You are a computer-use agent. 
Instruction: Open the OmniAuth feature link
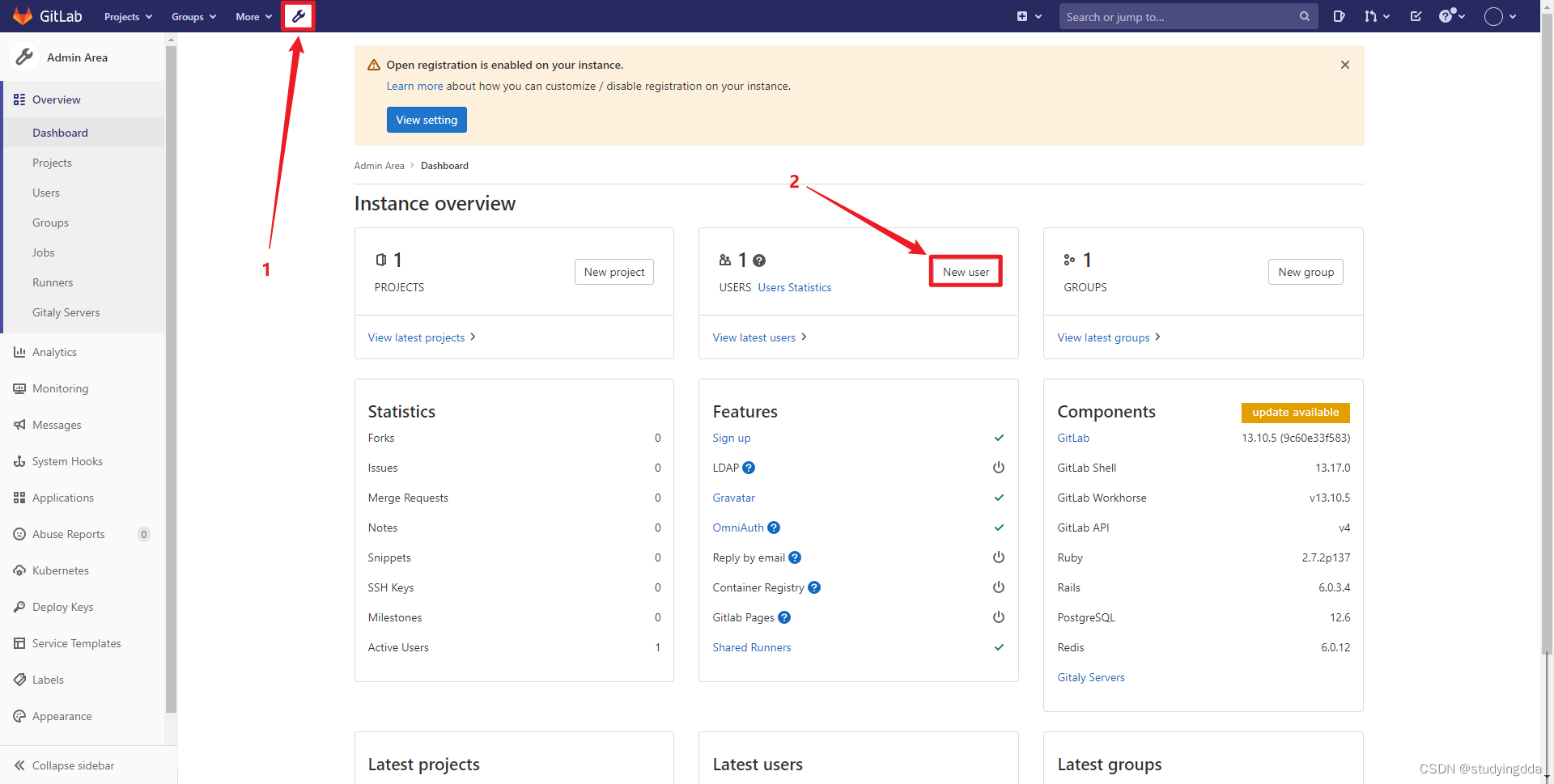(x=737, y=528)
